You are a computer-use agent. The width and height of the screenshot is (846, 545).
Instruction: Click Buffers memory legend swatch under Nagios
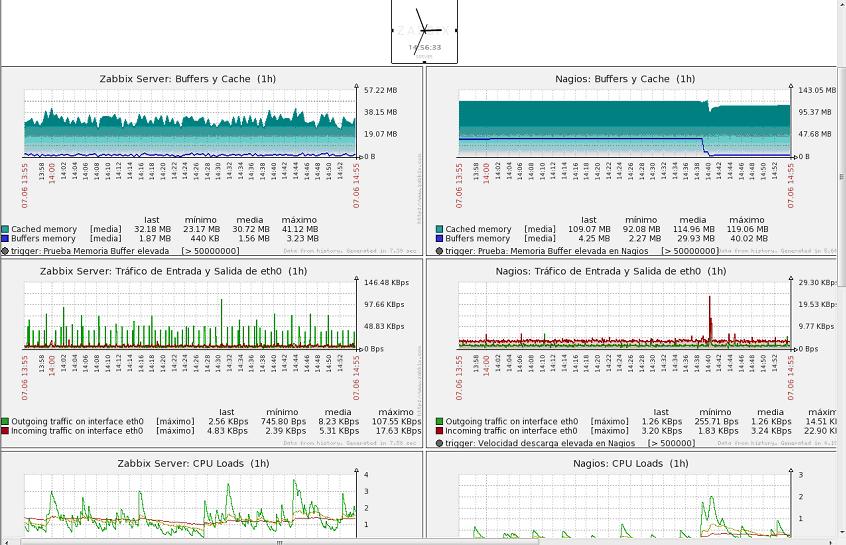440,239
